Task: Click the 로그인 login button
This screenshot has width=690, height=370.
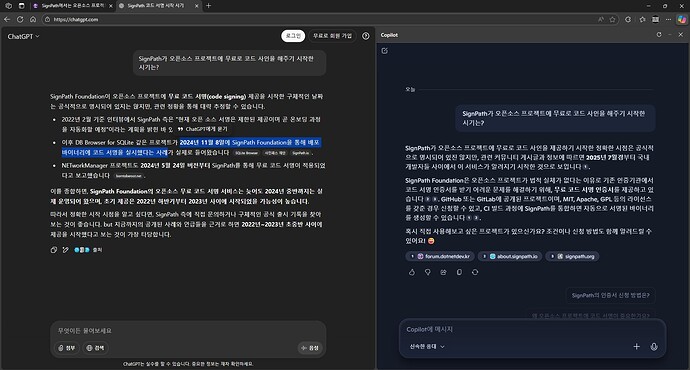Action: [x=293, y=36]
